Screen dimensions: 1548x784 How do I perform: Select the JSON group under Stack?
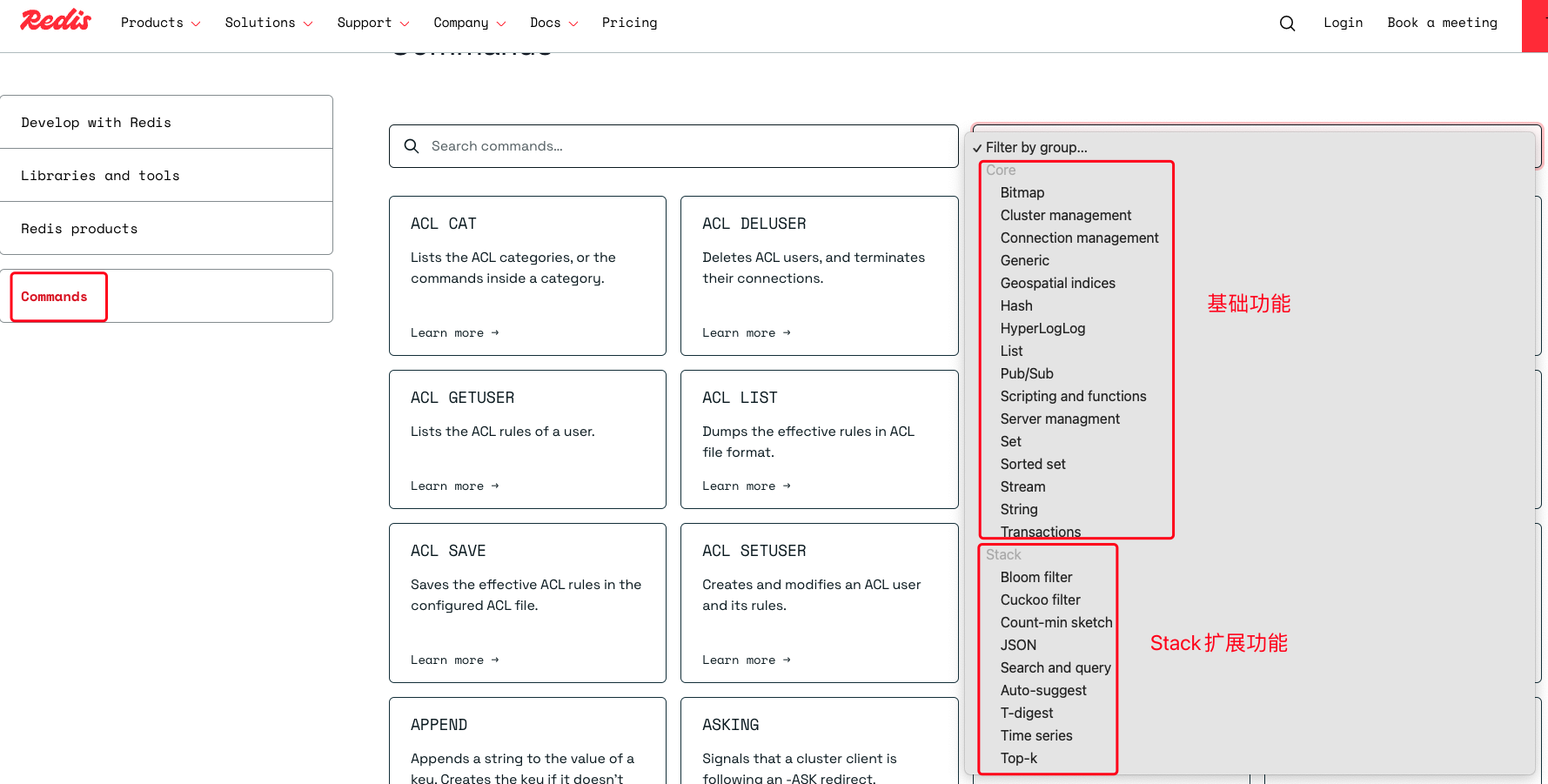(1018, 645)
